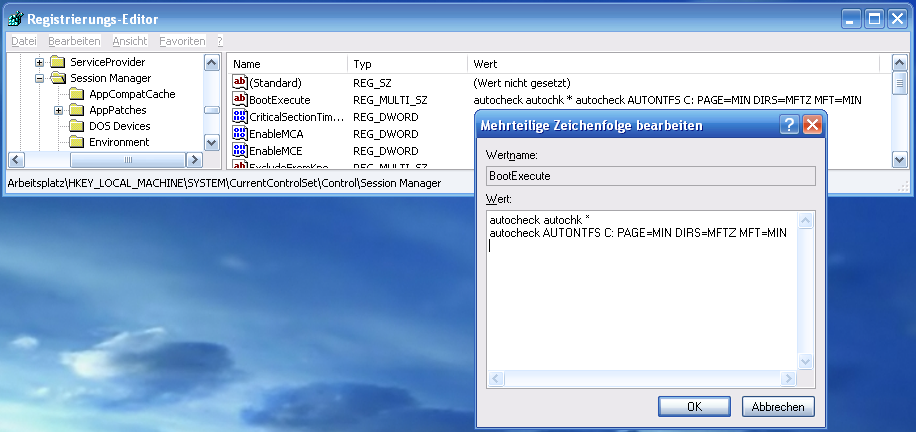Viewport: 916px width, 432px height.
Task: Click the Typ column header
Action: (408, 64)
